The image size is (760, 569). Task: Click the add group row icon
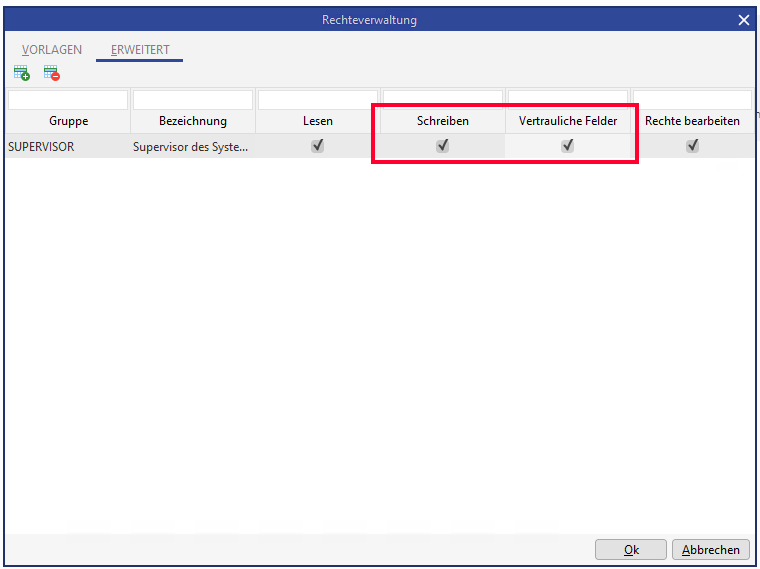pos(21,73)
